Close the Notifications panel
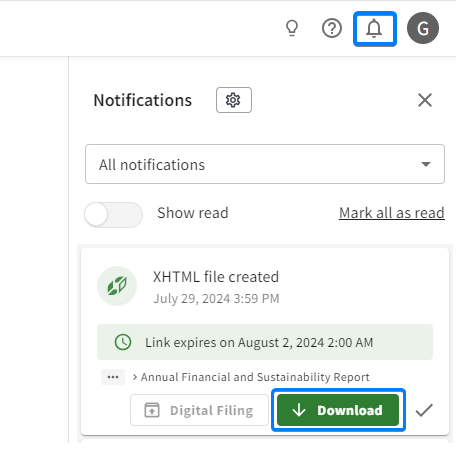This screenshot has width=456, height=453. click(x=425, y=100)
